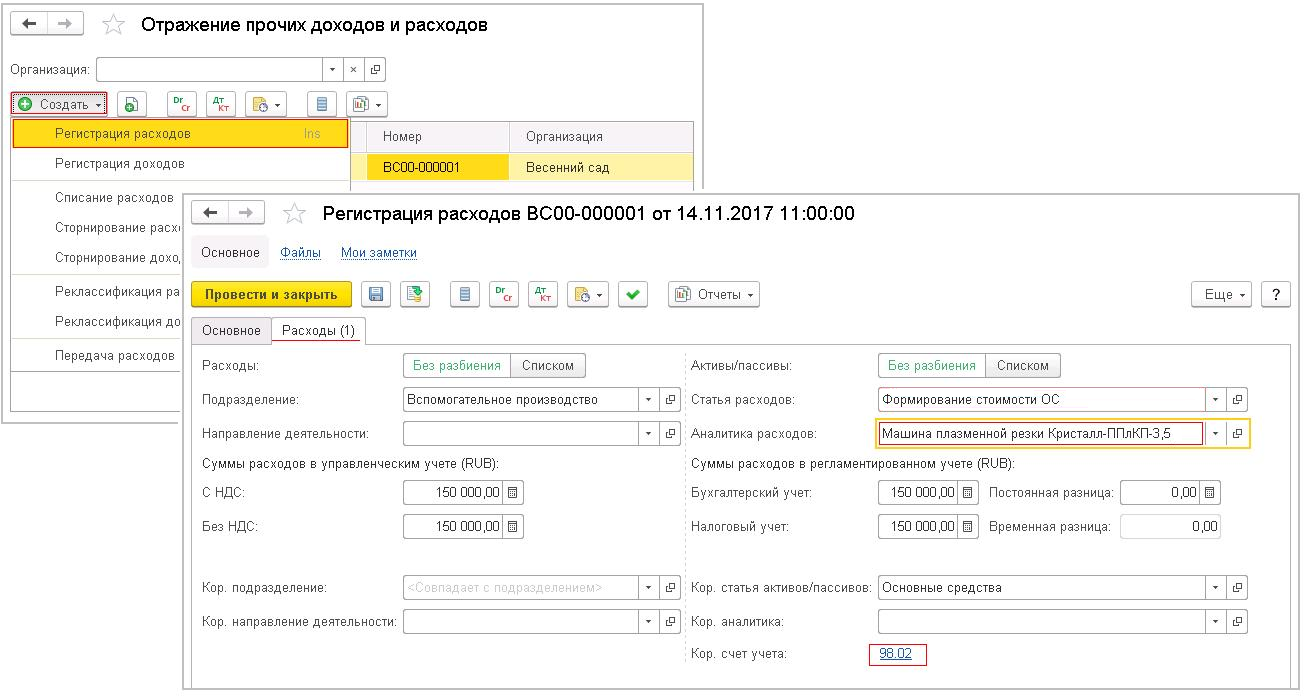Screen dimensions: 1314x700
Task: Select Без разбиения for Расходы
Action: click(457, 365)
